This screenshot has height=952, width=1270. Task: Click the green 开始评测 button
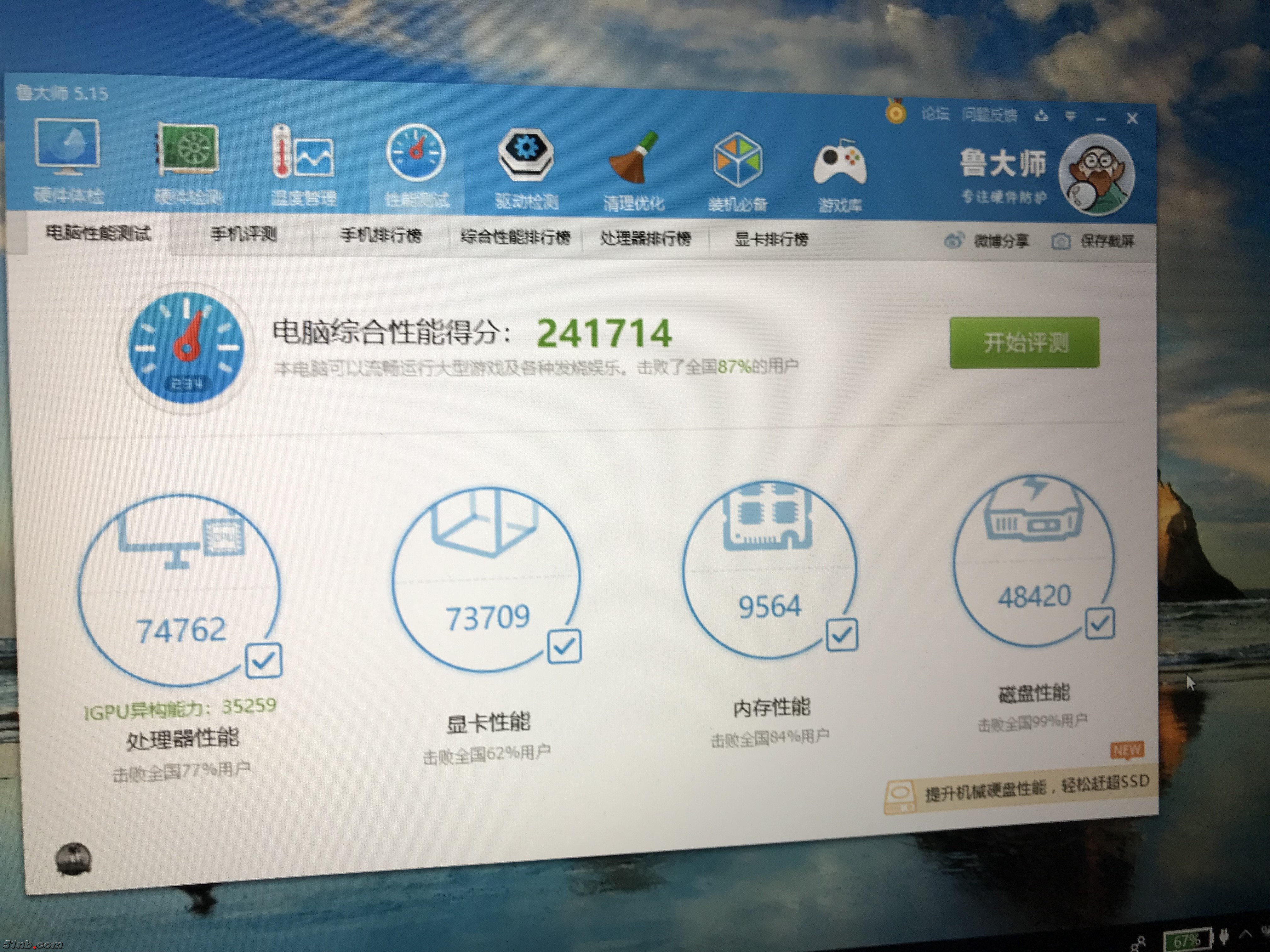(1024, 343)
